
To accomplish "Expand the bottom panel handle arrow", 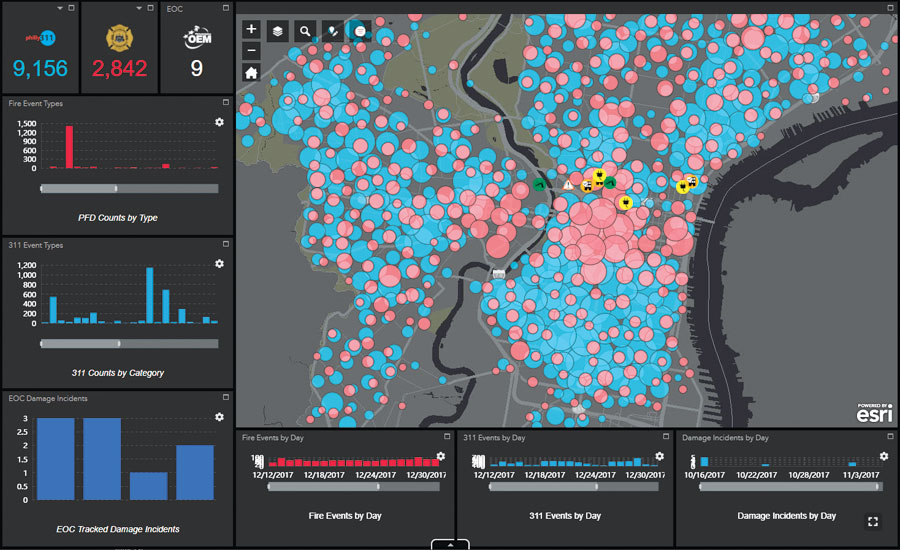I will 450,544.
